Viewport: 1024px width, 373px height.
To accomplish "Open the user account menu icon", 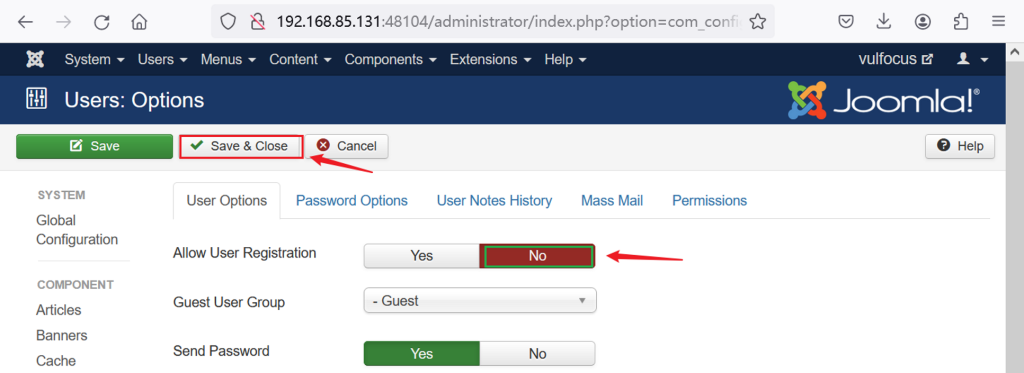I will tap(972, 59).
